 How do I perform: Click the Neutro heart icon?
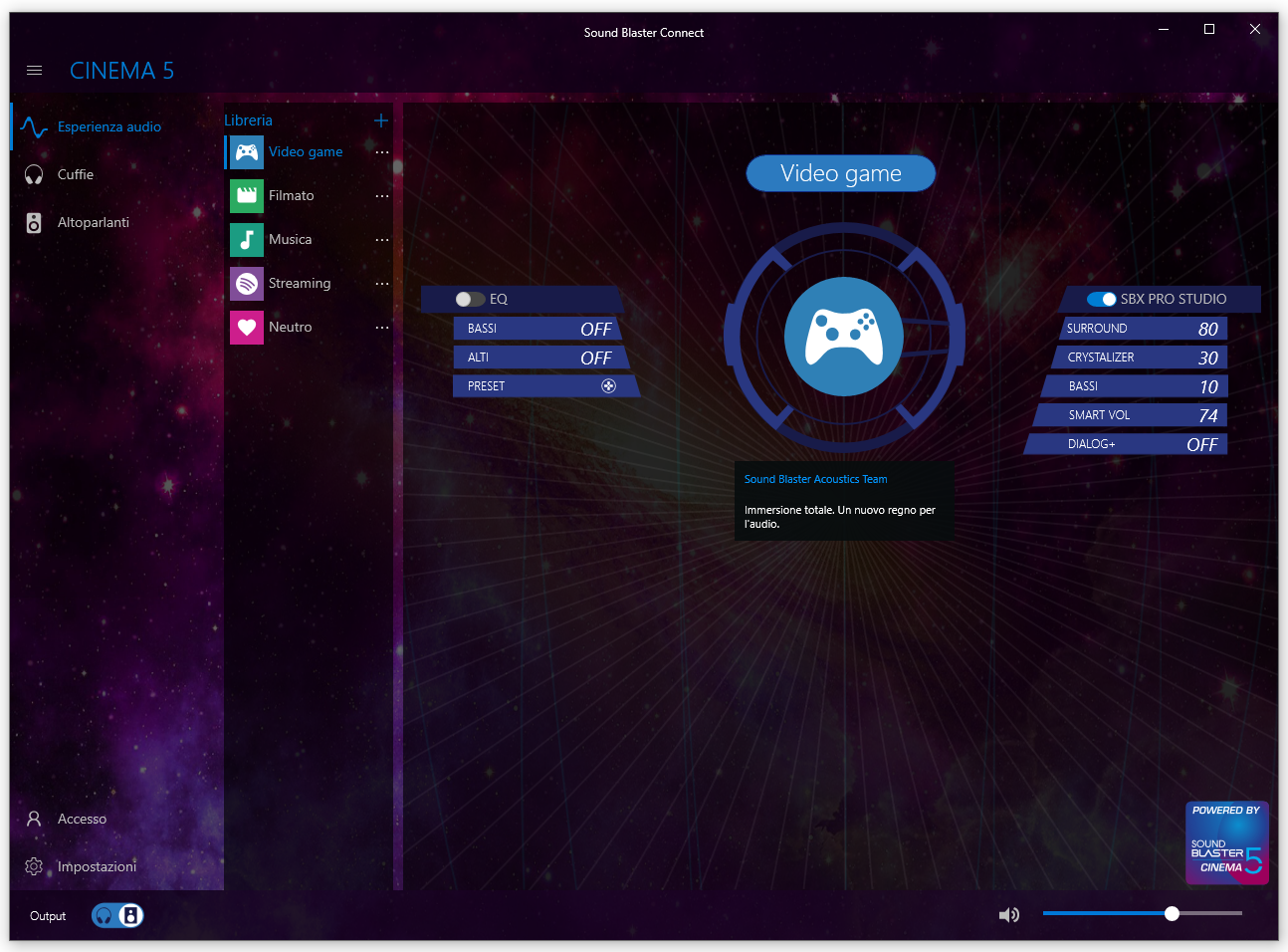coord(247,328)
